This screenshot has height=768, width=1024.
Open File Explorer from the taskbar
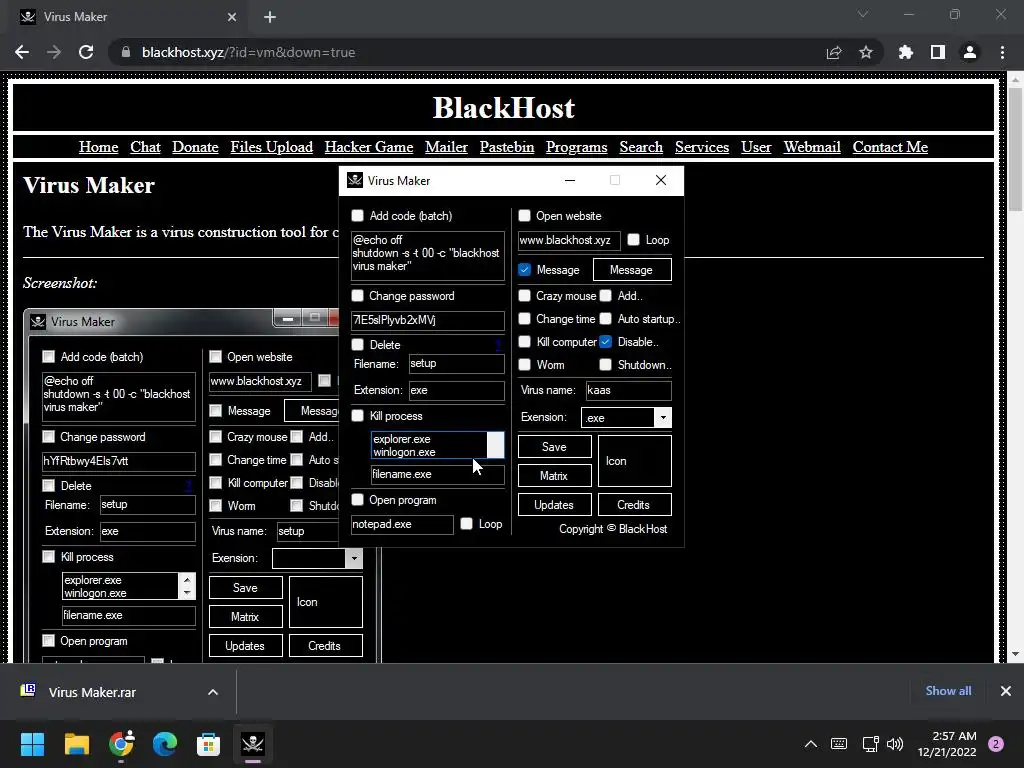point(76,744)
